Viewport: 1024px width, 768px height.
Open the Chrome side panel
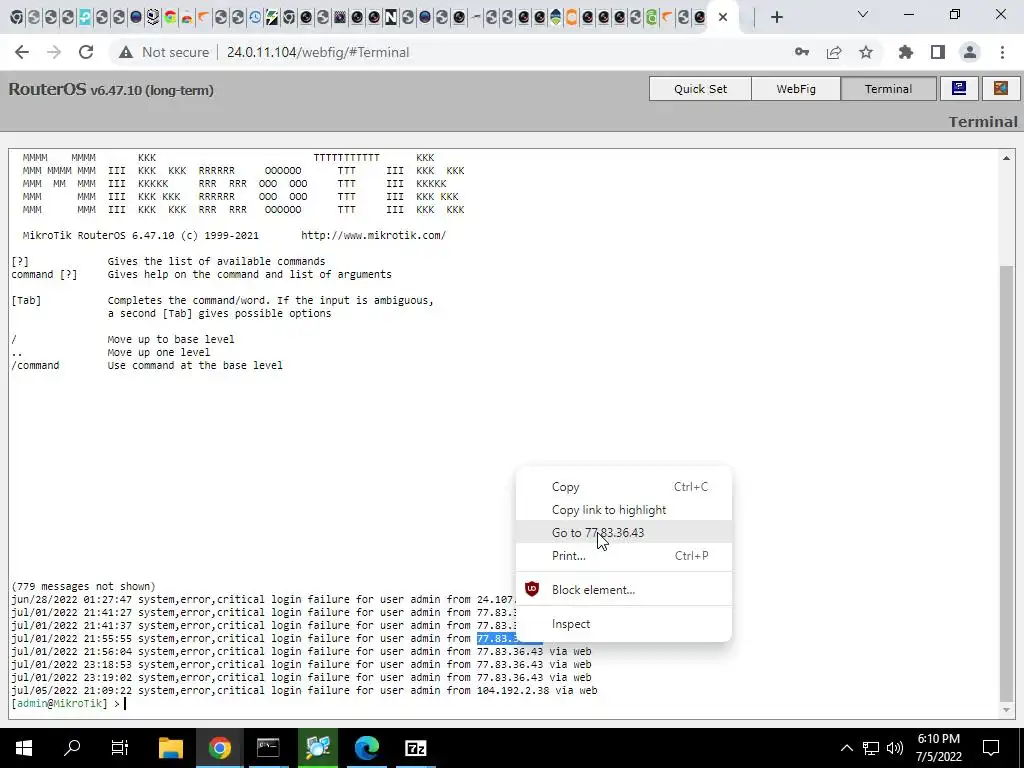click(x=938, y=52)
